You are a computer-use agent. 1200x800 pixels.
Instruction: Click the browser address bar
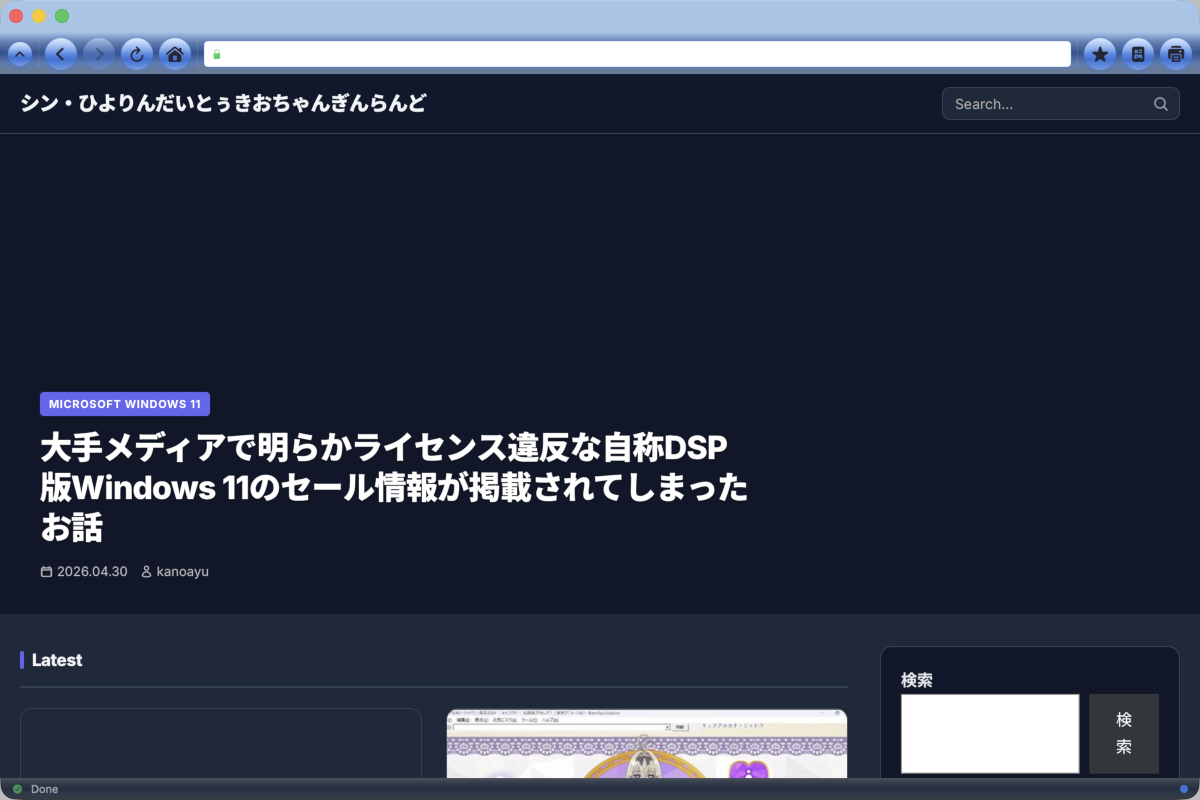[637, 54]
